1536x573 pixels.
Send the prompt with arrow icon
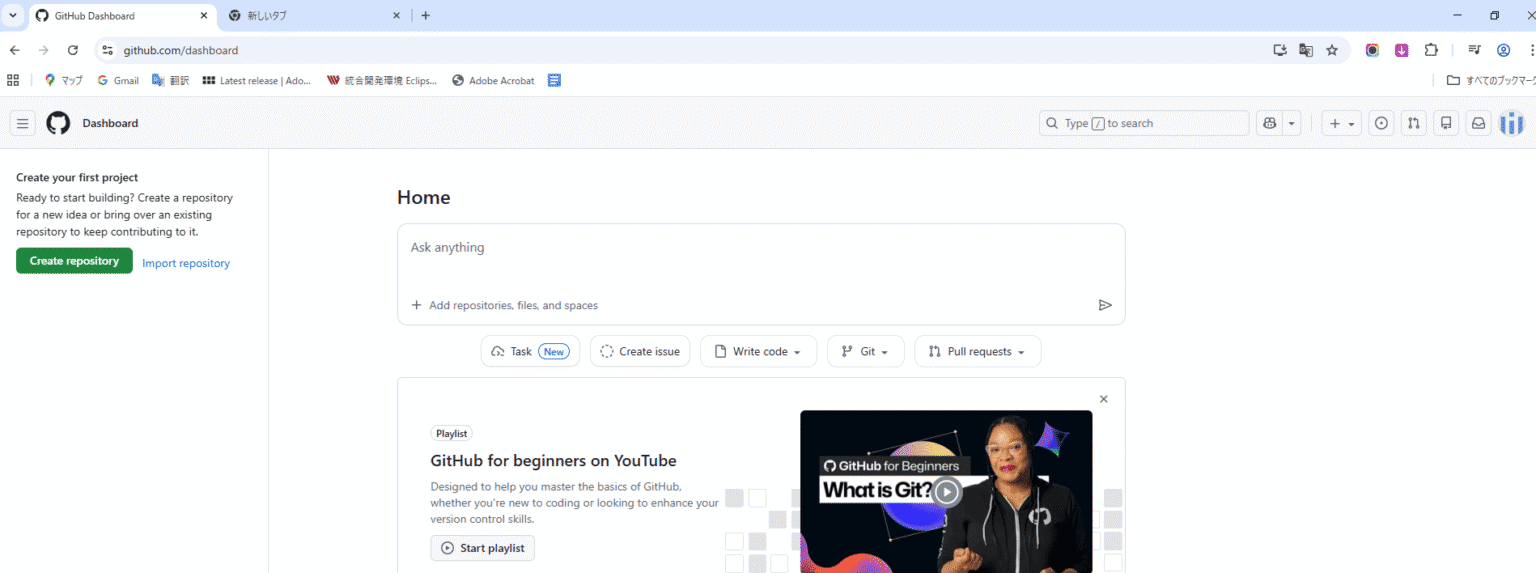pyautogui.click(x=1105, y=305)
